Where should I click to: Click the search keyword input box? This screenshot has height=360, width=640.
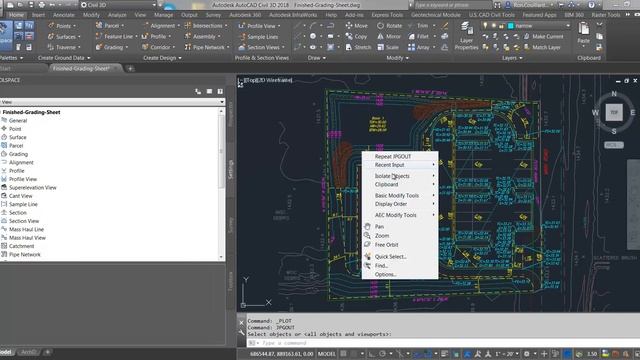[452, 5]
